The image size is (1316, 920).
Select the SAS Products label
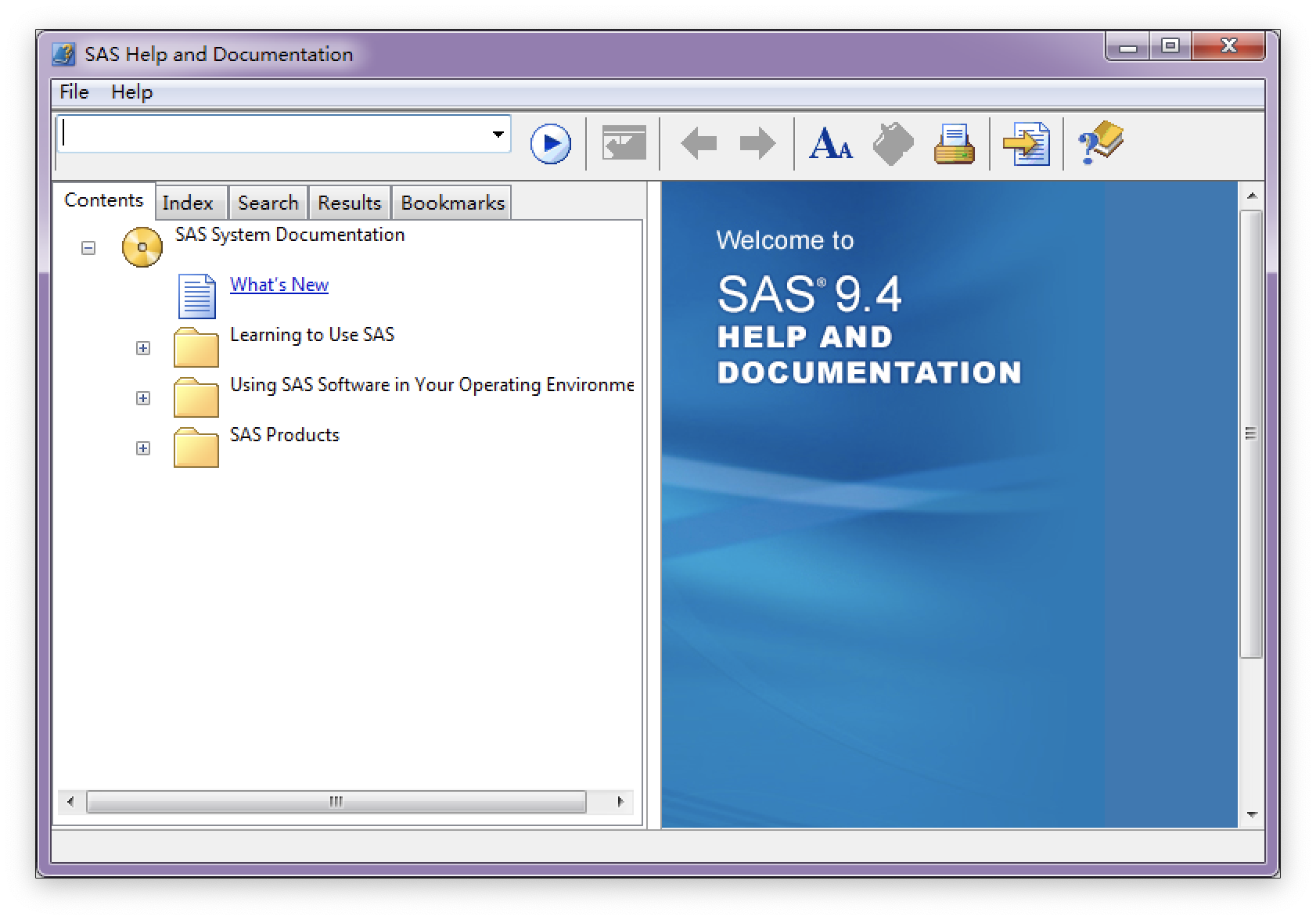[x=285, y=435]
